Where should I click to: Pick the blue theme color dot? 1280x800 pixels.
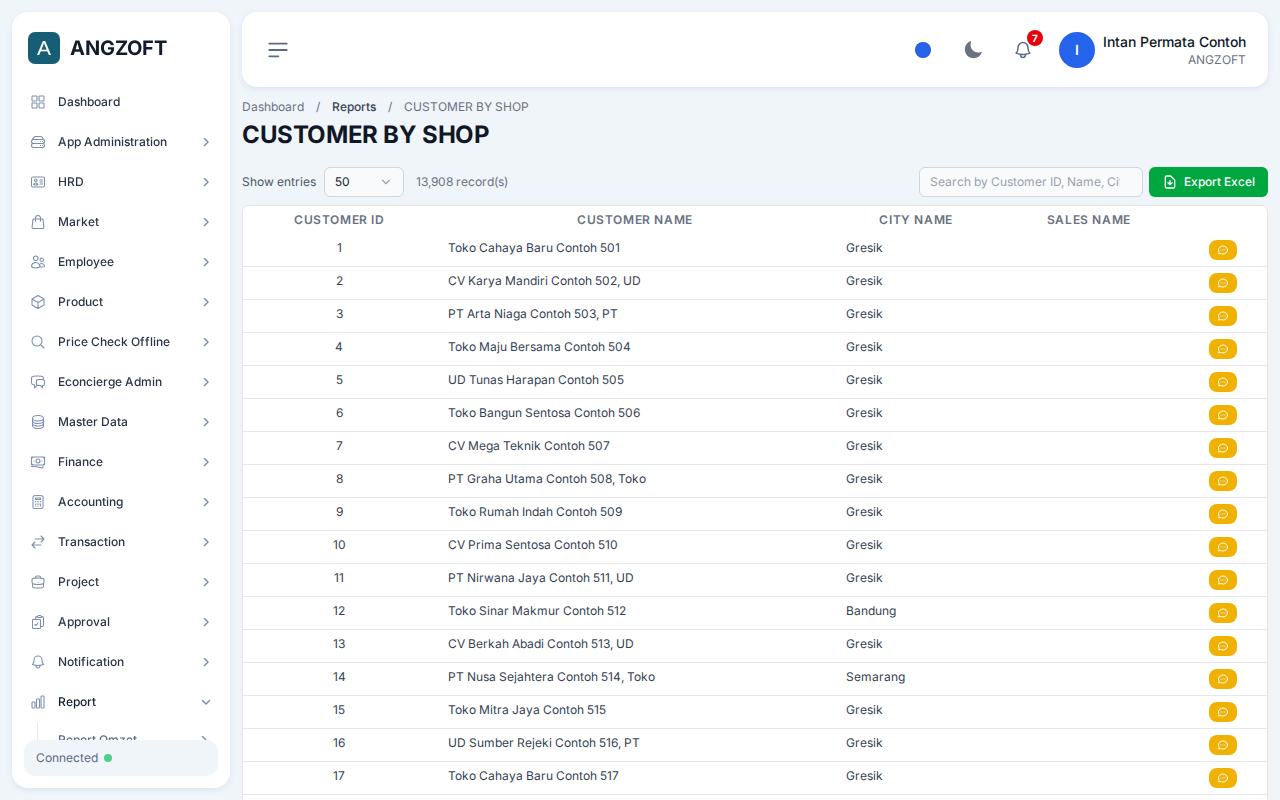(923, 49)
